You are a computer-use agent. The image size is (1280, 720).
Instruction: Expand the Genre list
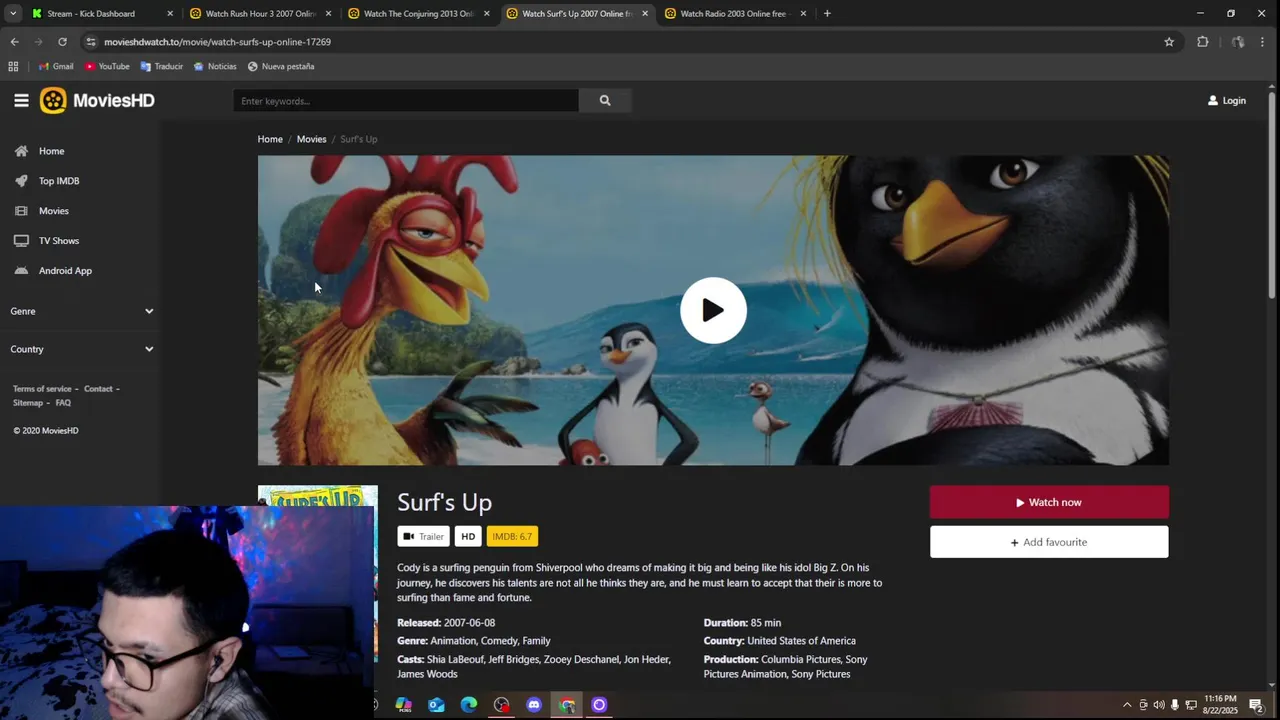coord(82,311)
